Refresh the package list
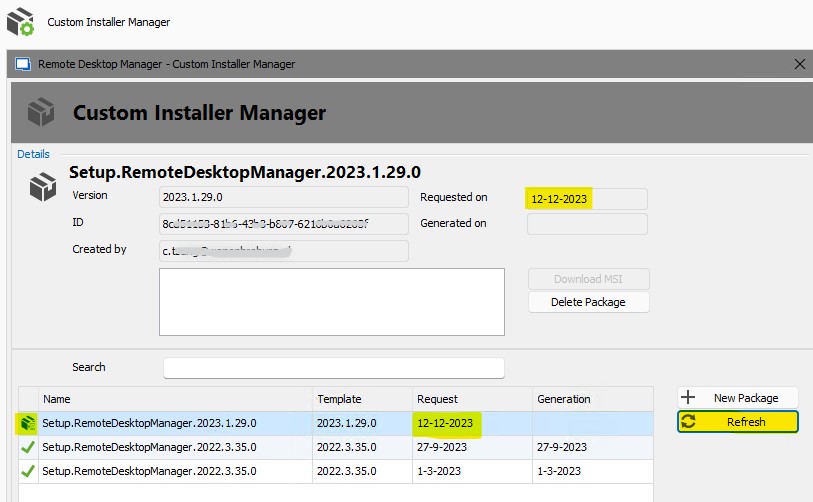This screenshot has height=502, width=813. [x=738, y=422]
